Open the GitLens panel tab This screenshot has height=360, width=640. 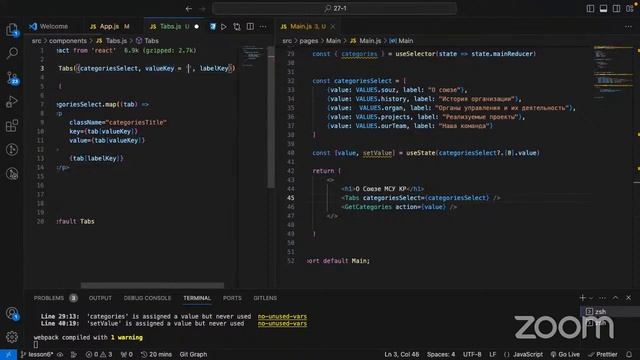(265, 298)
